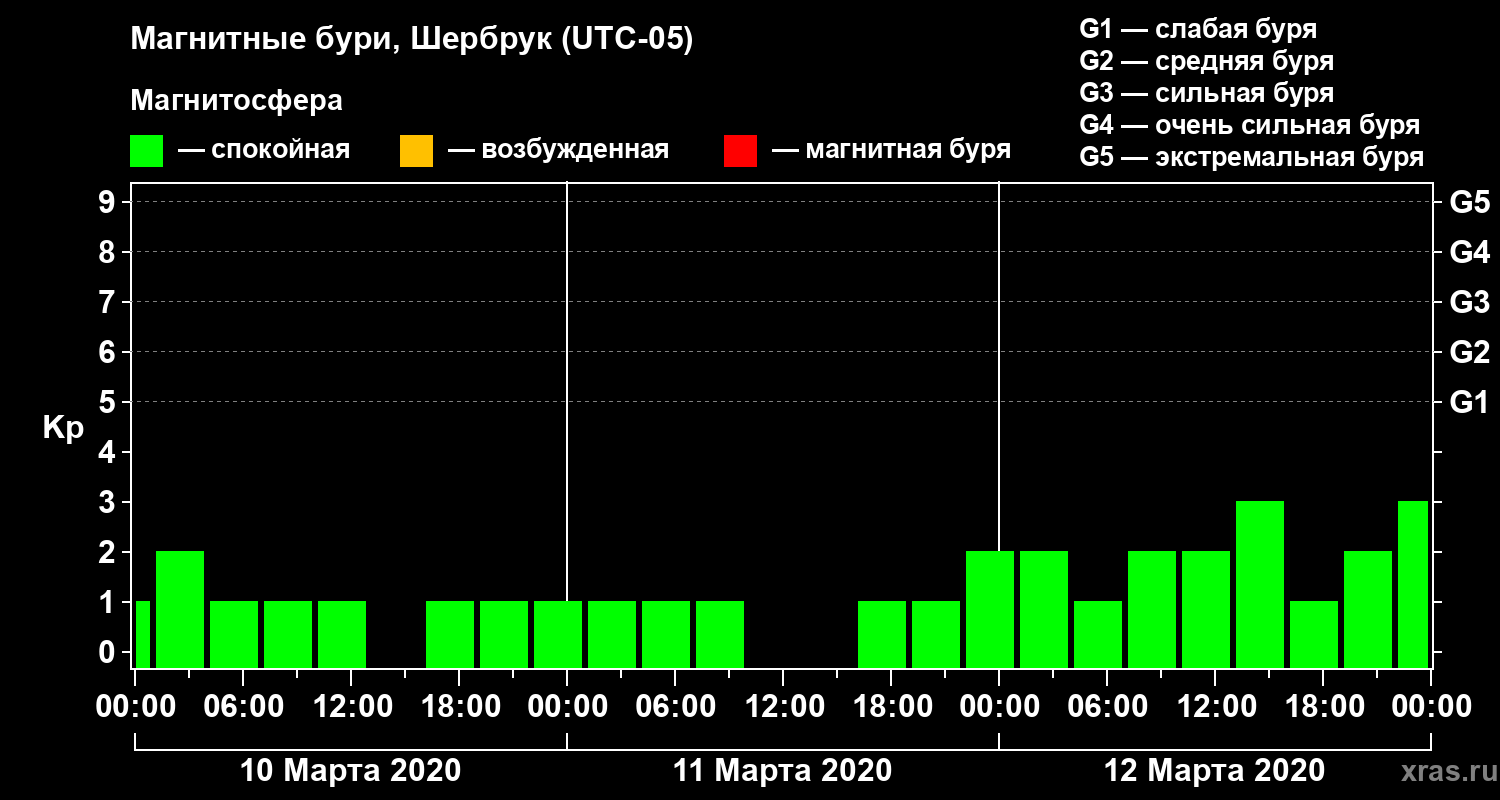Click the '10 Марта 2020' date label
The image size is (1500, 800).
tap(351, 771)
